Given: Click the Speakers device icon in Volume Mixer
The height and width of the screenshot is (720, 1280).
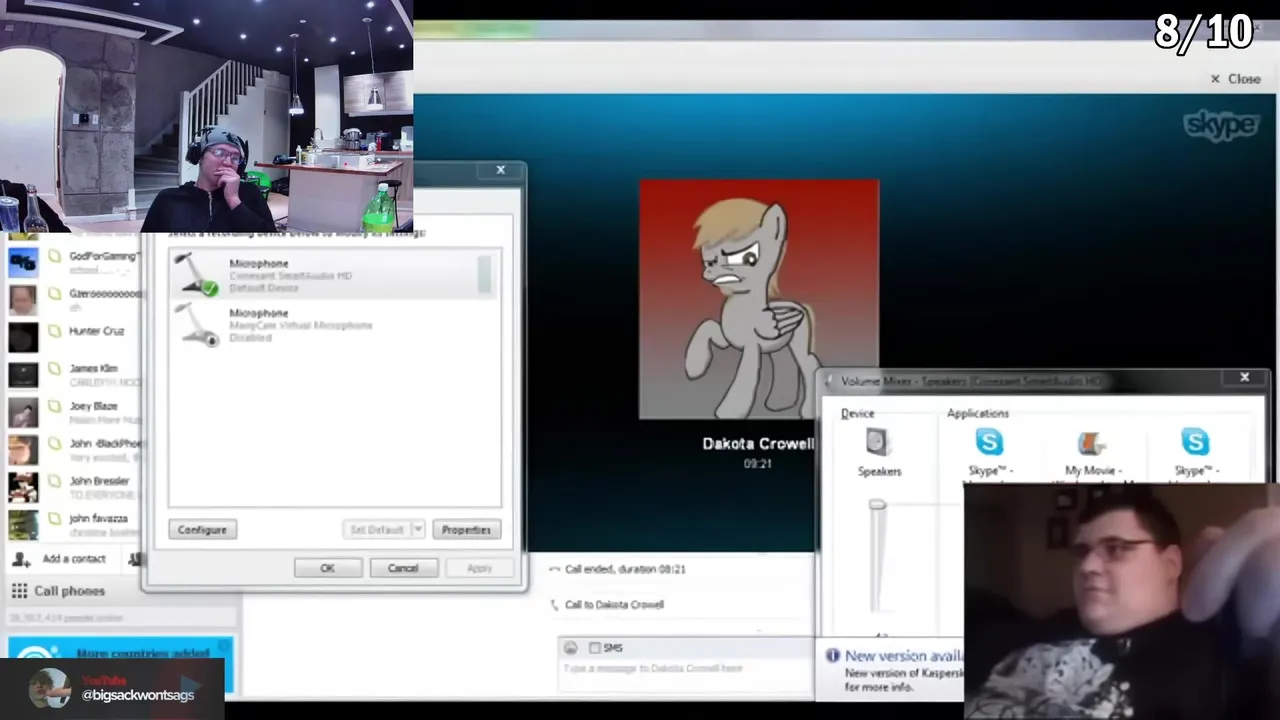Looking at the screenshot, I should click(877, 442).
